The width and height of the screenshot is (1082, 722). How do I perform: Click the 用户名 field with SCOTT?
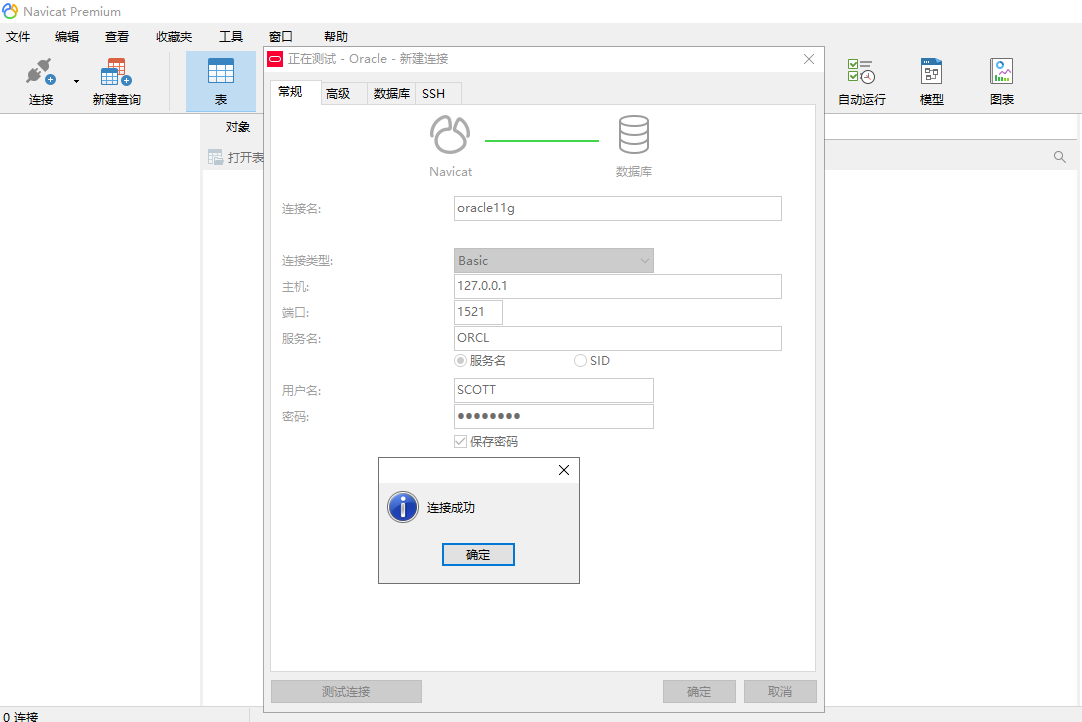coord(553,390)
